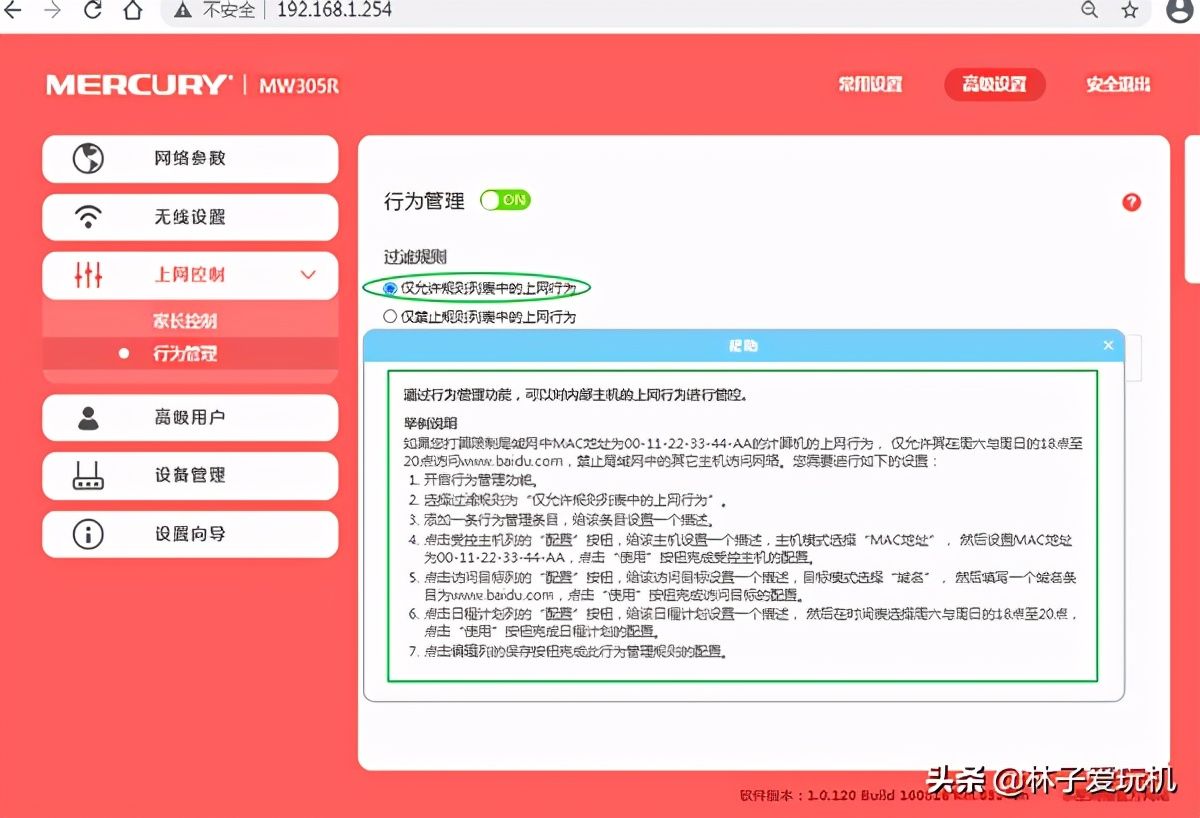Open the 高级设置 tab

(994, 84)
